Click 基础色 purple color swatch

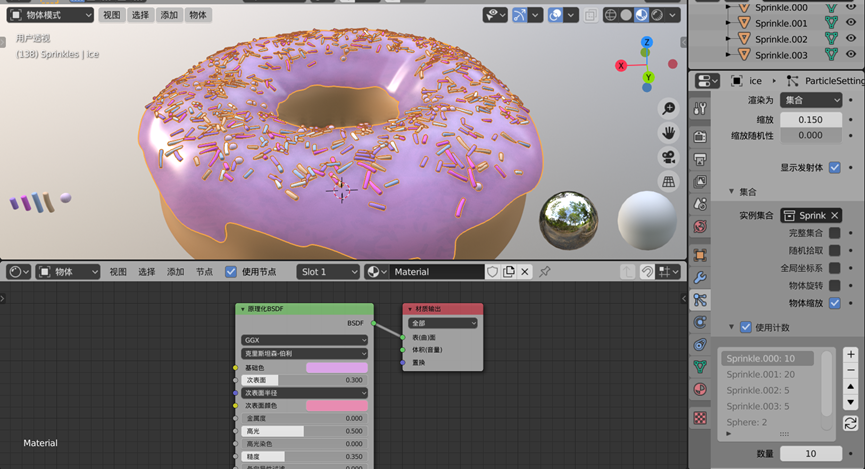(x=337, y=367)
